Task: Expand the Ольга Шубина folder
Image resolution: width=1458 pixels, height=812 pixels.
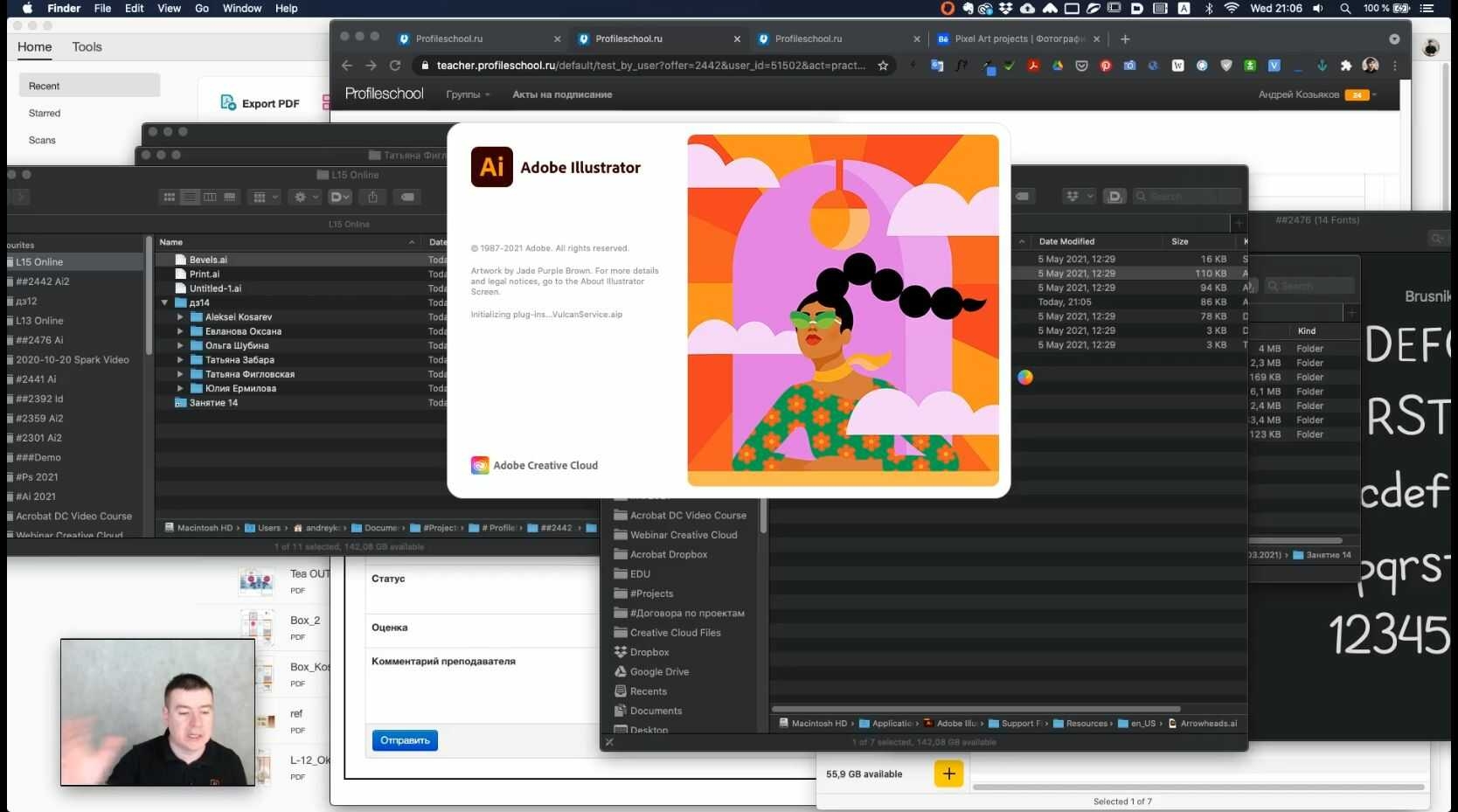Action: pyautogui.click(x=180, y=345)
